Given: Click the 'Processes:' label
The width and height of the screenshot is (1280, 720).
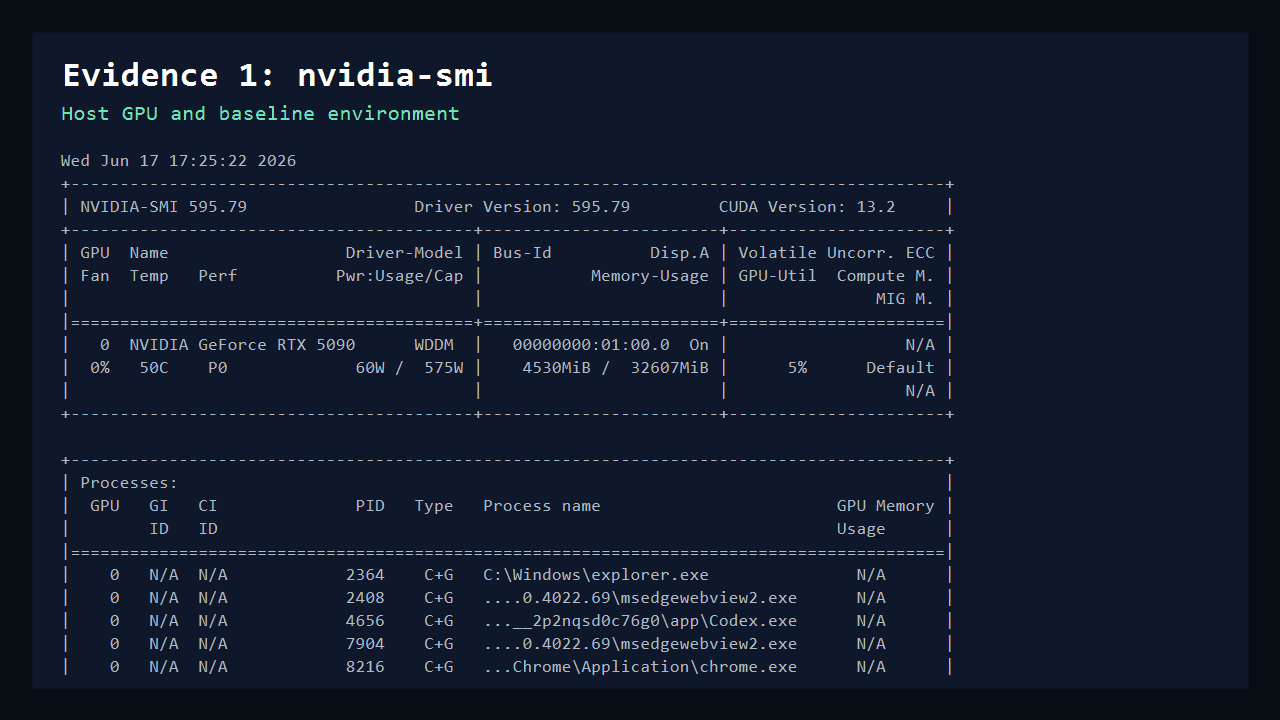Looking at the screenshot, I should coord(129,483).
